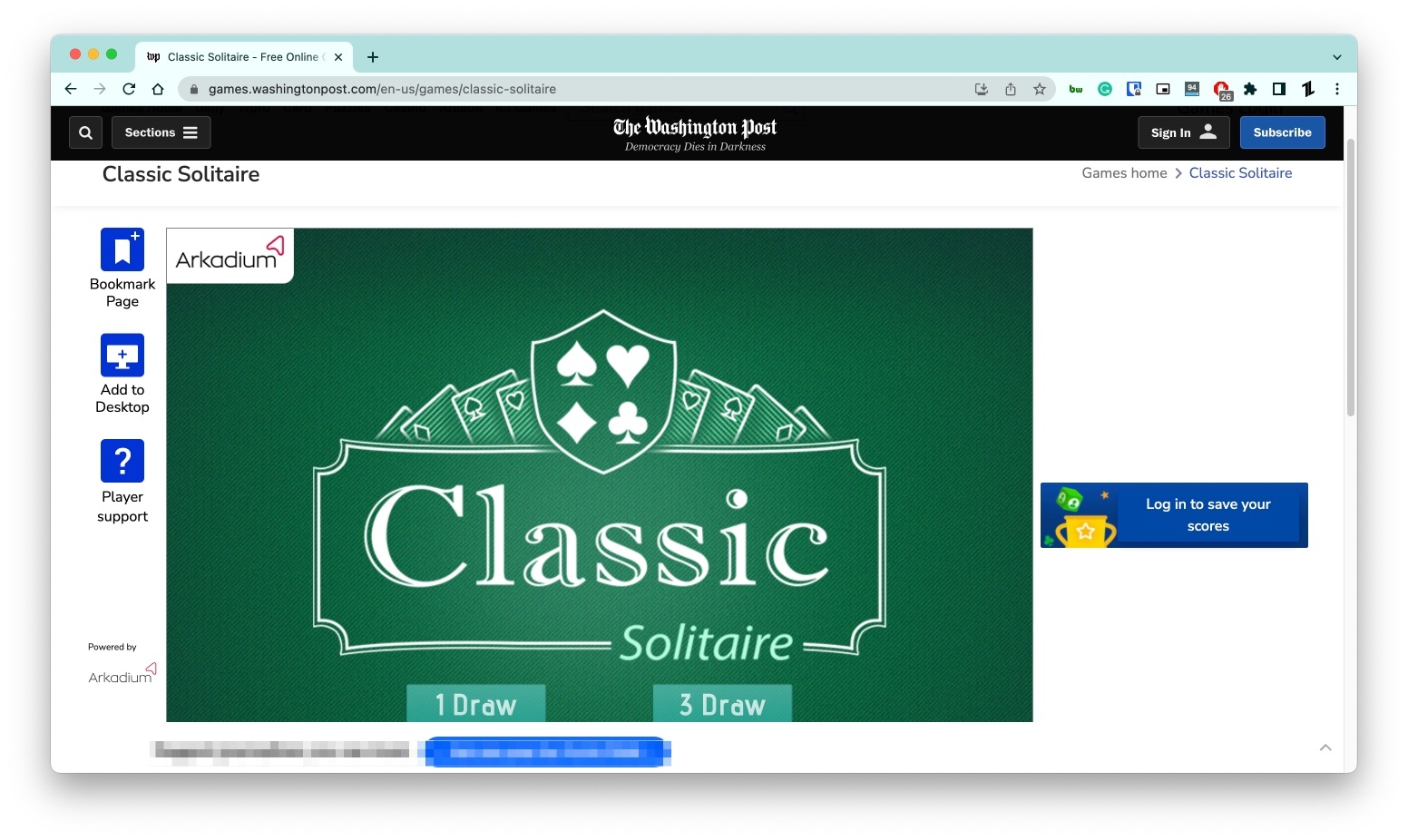Click the Classic Solitaire page heading
Viewport: 1408px width, 840px height.
click(x=181, y=174)
